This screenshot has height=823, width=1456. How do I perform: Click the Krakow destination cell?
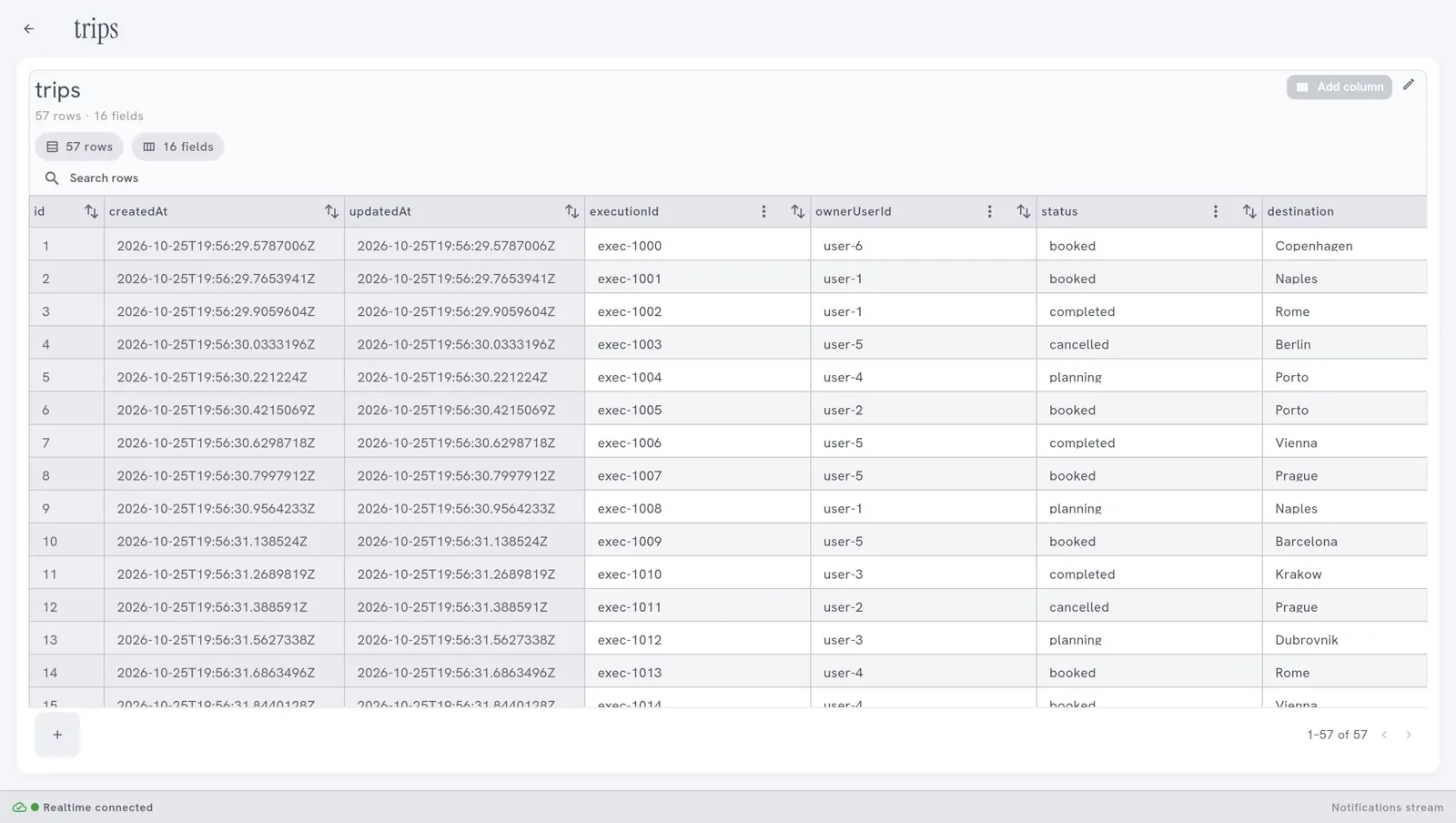[1344, 574]
